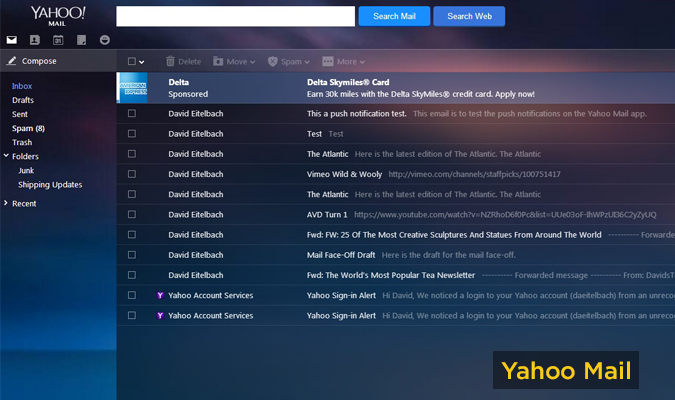
Task: Click the American Express ad thumbnail
Action: tap(133, 88)
